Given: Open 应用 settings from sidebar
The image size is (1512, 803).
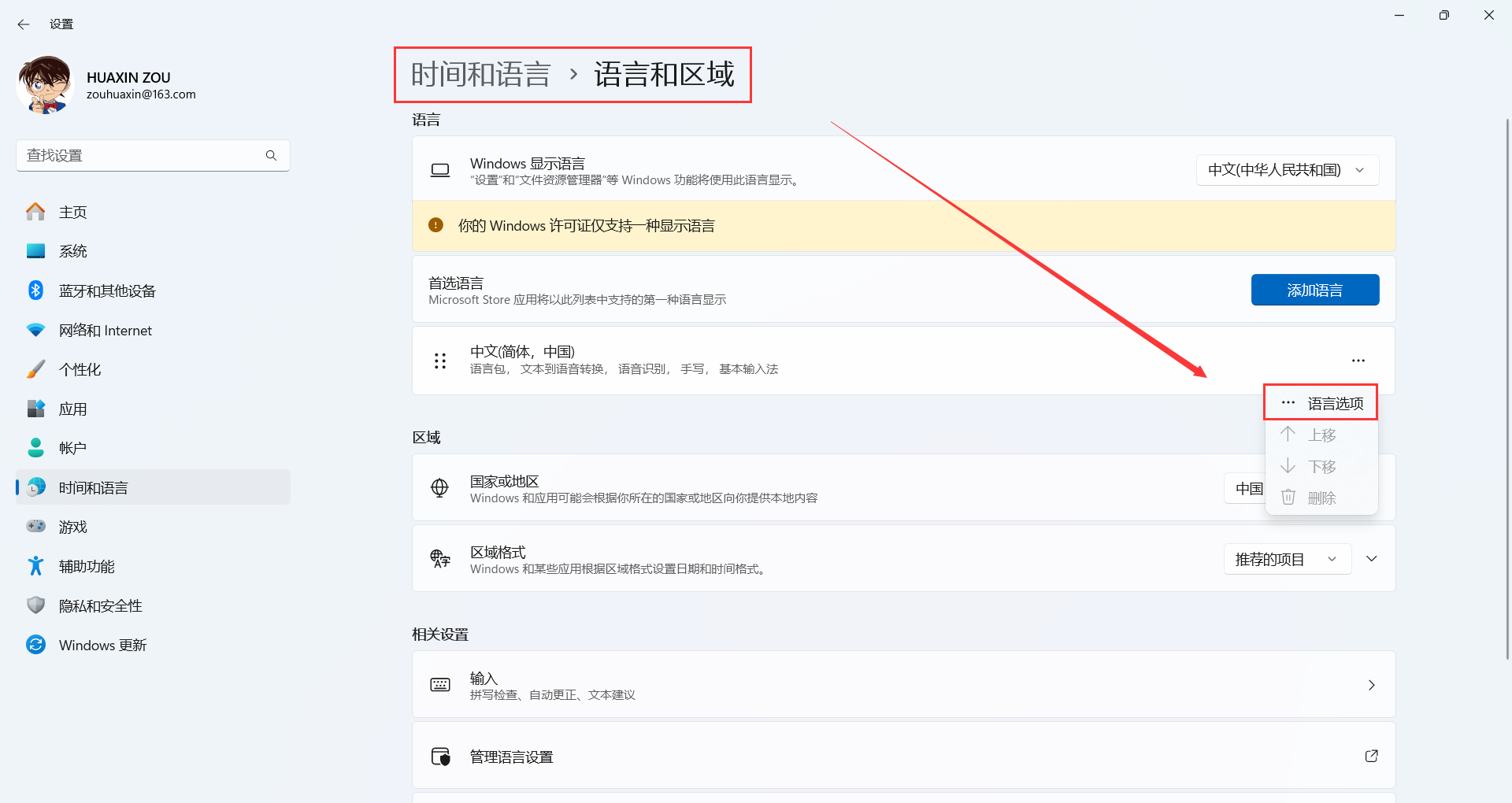Looking at the screenshot, I should [153, 409].
